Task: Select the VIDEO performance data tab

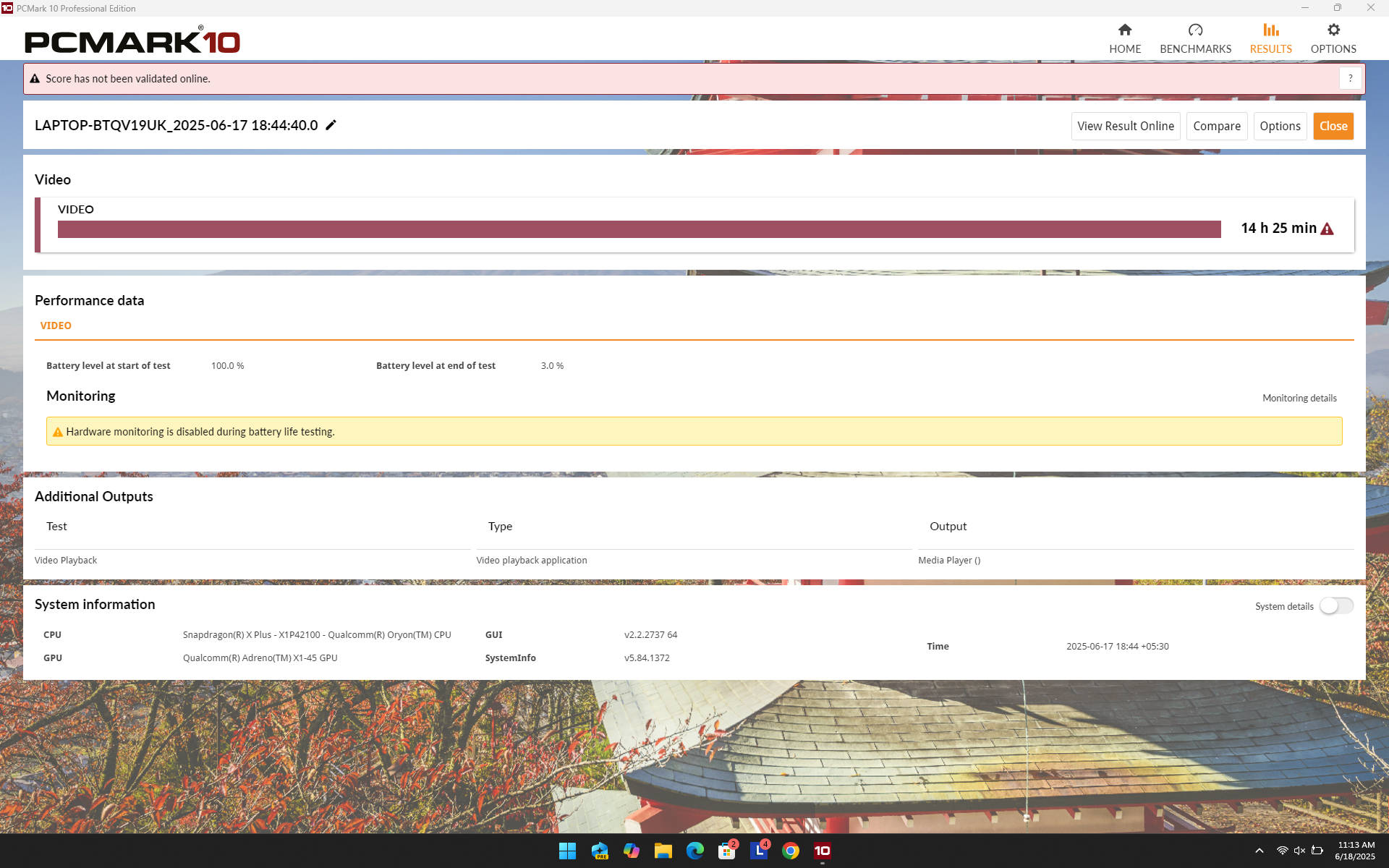Action: 56,325
